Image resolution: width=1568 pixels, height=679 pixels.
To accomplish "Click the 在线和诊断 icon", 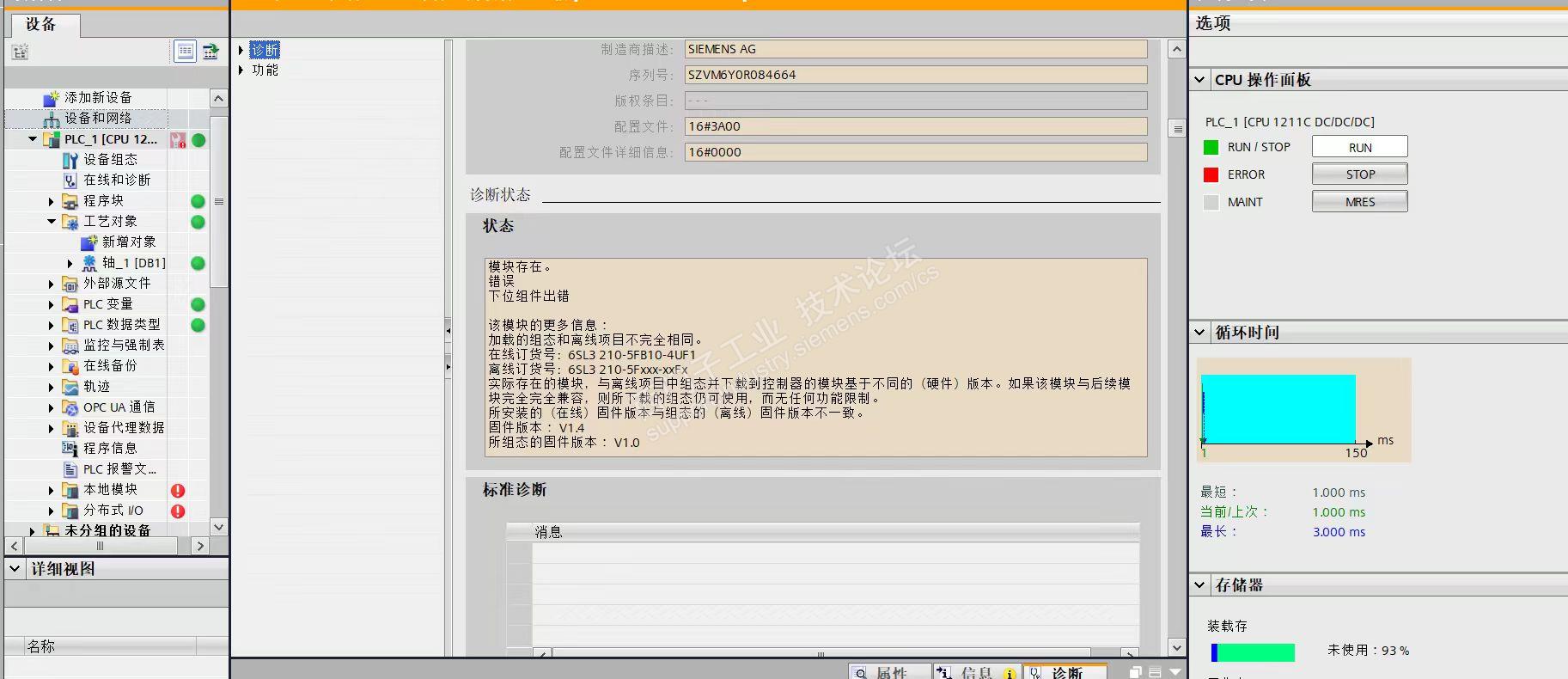I will pos(70,180).
